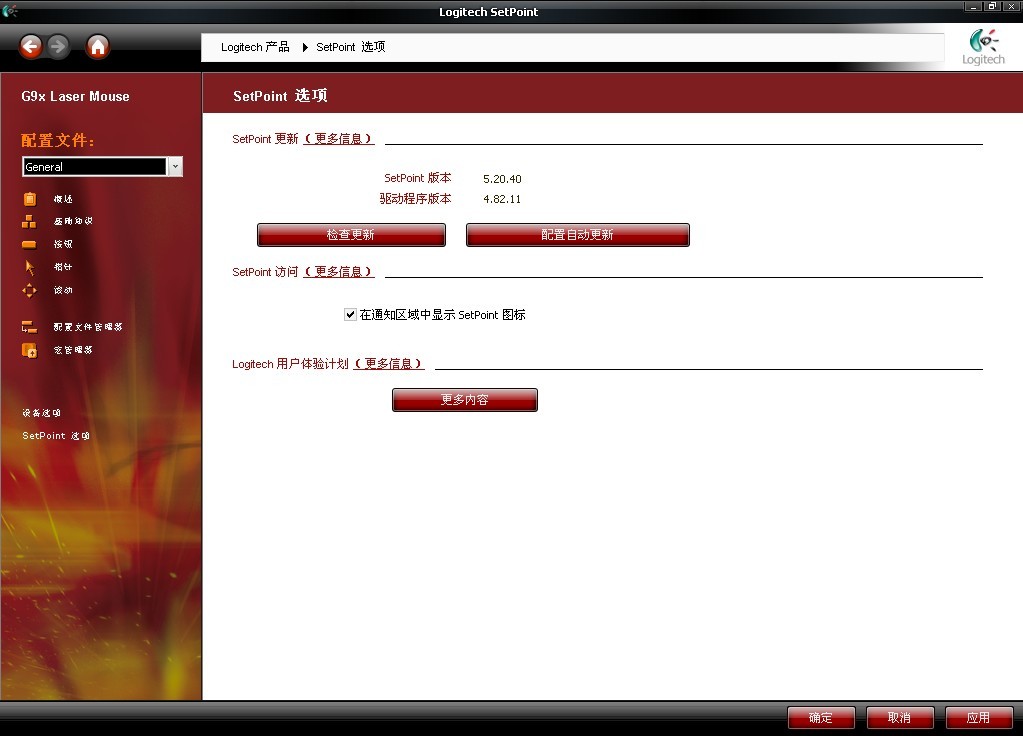Open 滚动 scrolling settings four-arrow icon

tap(29, 290)
